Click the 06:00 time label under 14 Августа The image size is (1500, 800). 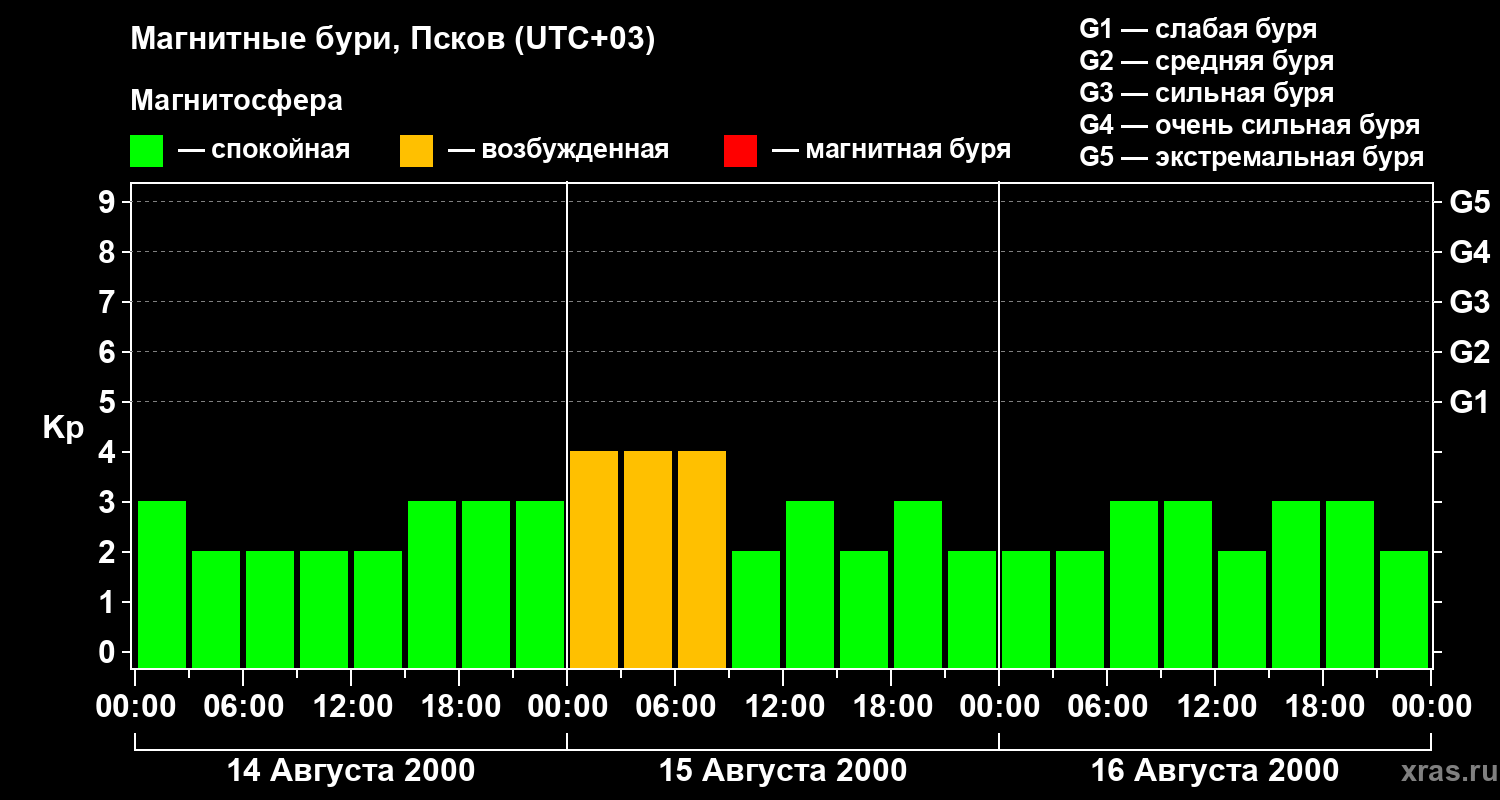[243, 707]
